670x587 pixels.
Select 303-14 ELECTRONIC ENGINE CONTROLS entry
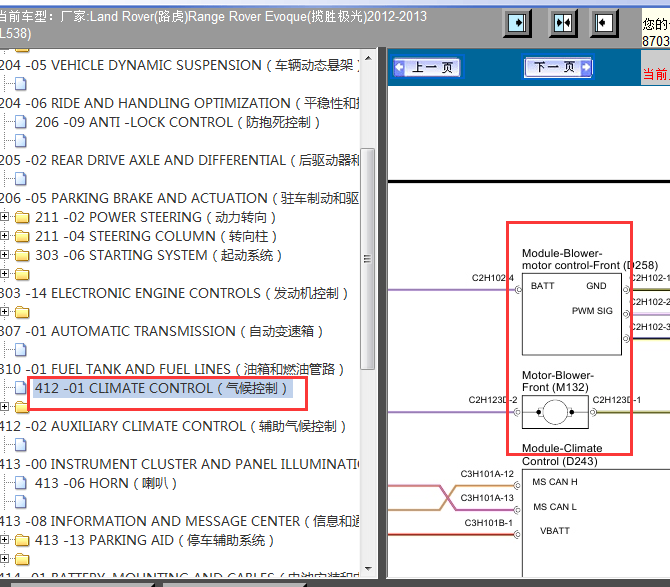(x=174, y=294)
